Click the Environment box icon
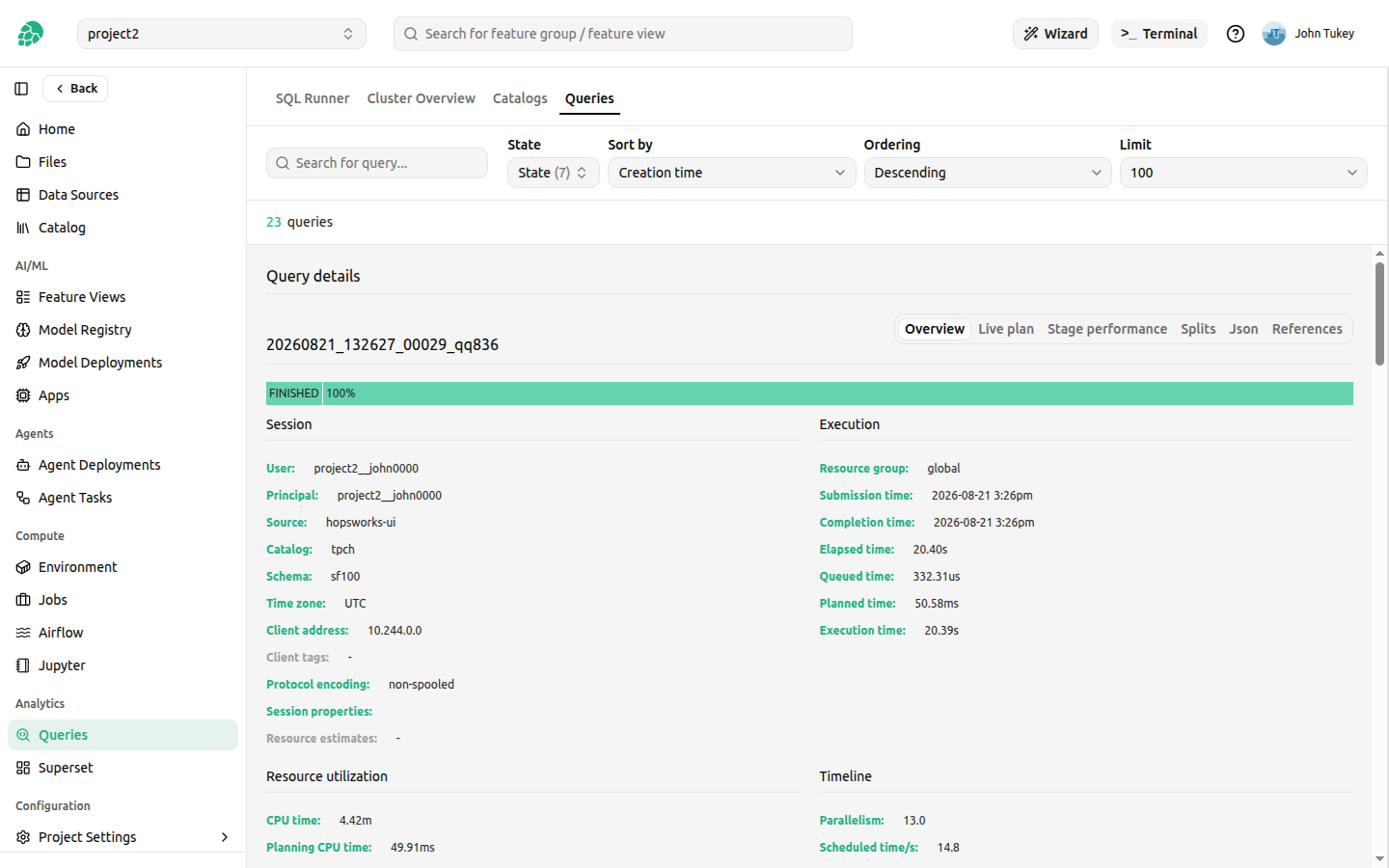1389x868 pixels. click(x=23, y=567)
